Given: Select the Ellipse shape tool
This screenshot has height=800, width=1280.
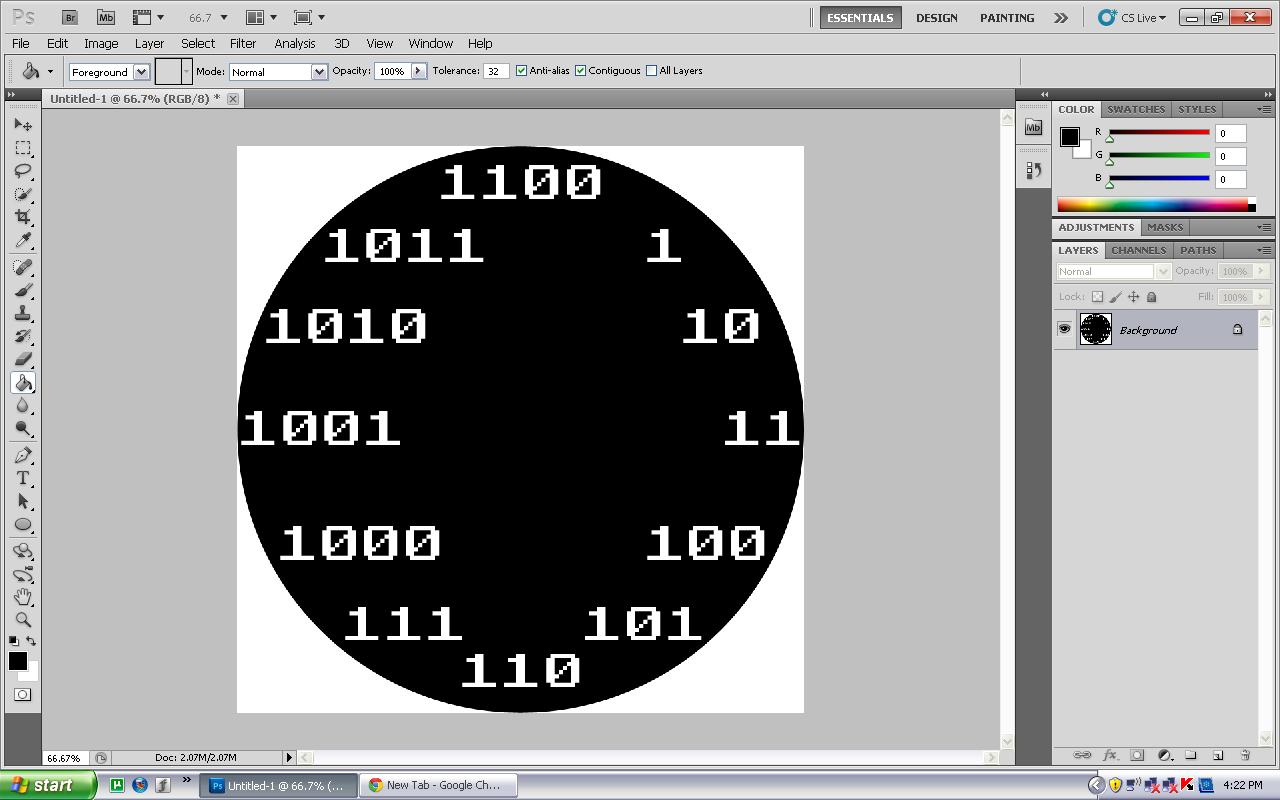Looking at the screenshot, I should pyautogui.click(x=23, y=524).
